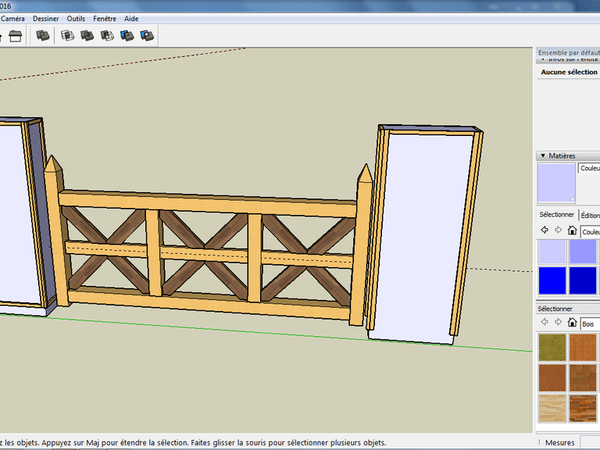600x450 pixels.
Task: Click home icon in Bois material browser
Action: click(571, 323)
